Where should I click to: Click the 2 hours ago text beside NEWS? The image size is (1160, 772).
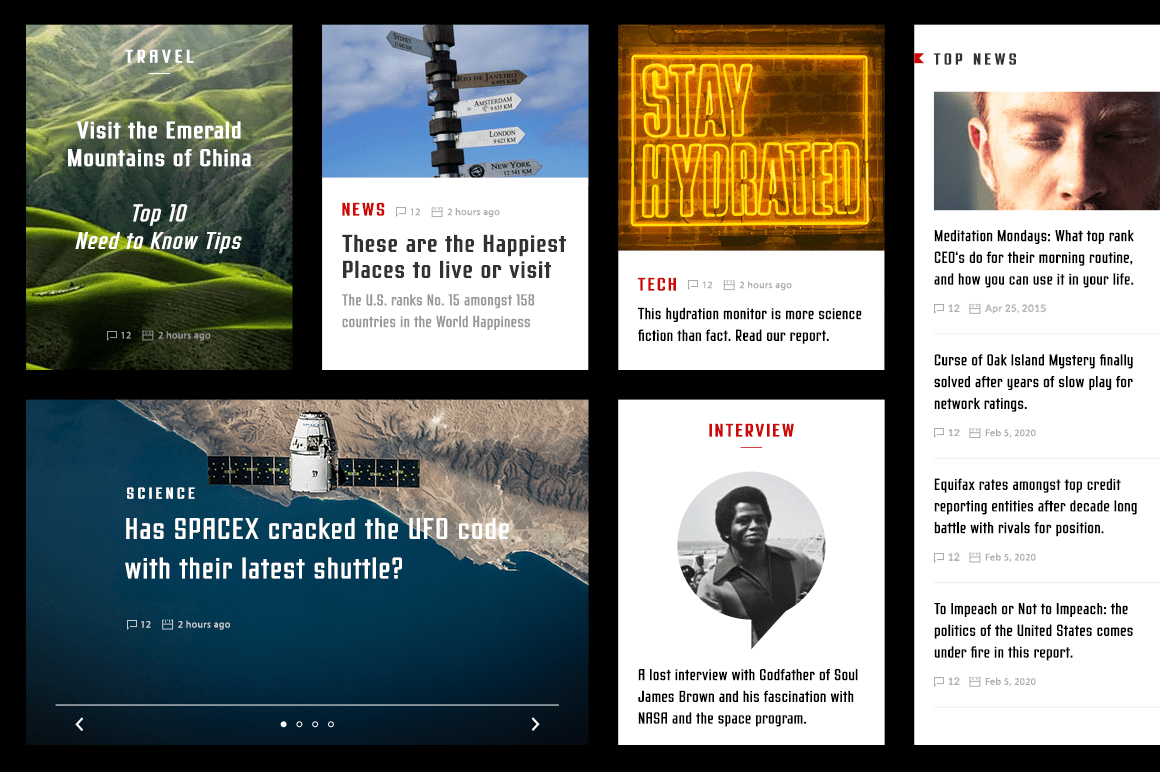pos(473,212)
